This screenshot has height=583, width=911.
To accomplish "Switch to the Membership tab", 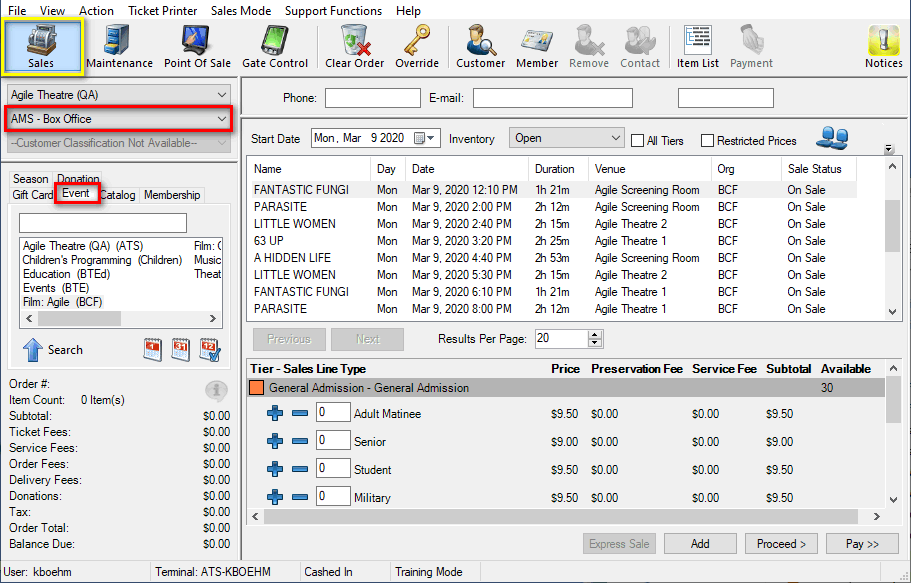I will pos(172,195).
